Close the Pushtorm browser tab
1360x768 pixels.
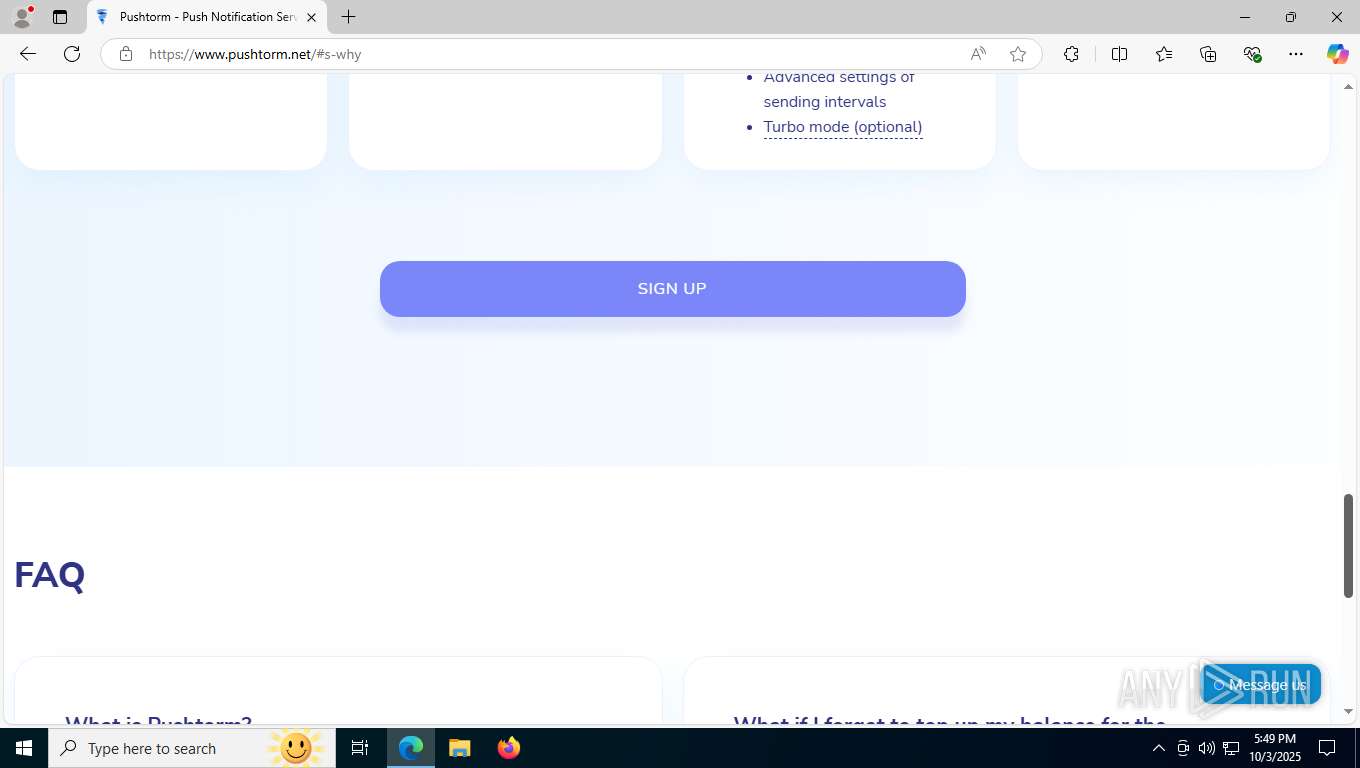pos(311,17)
